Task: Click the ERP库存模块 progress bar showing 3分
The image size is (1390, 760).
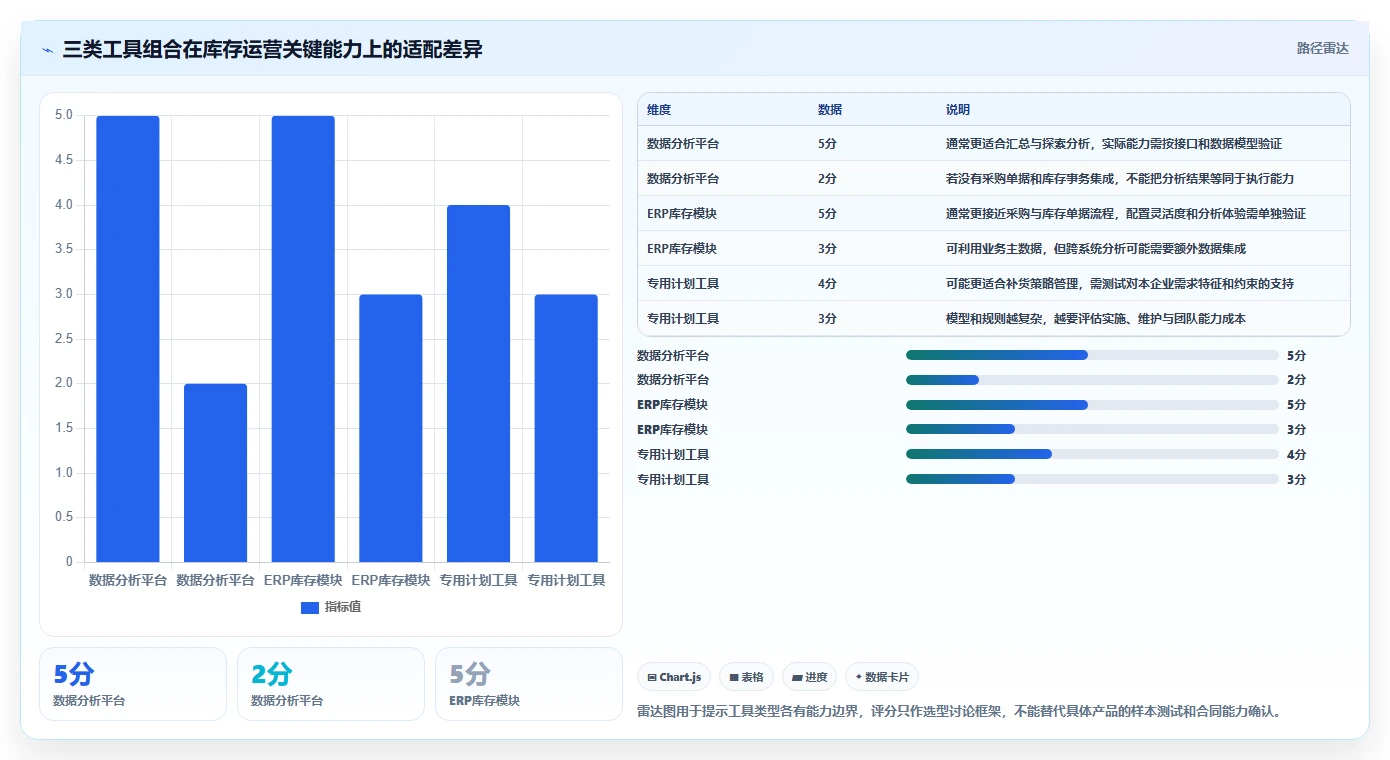Action: click(1092, 429)
